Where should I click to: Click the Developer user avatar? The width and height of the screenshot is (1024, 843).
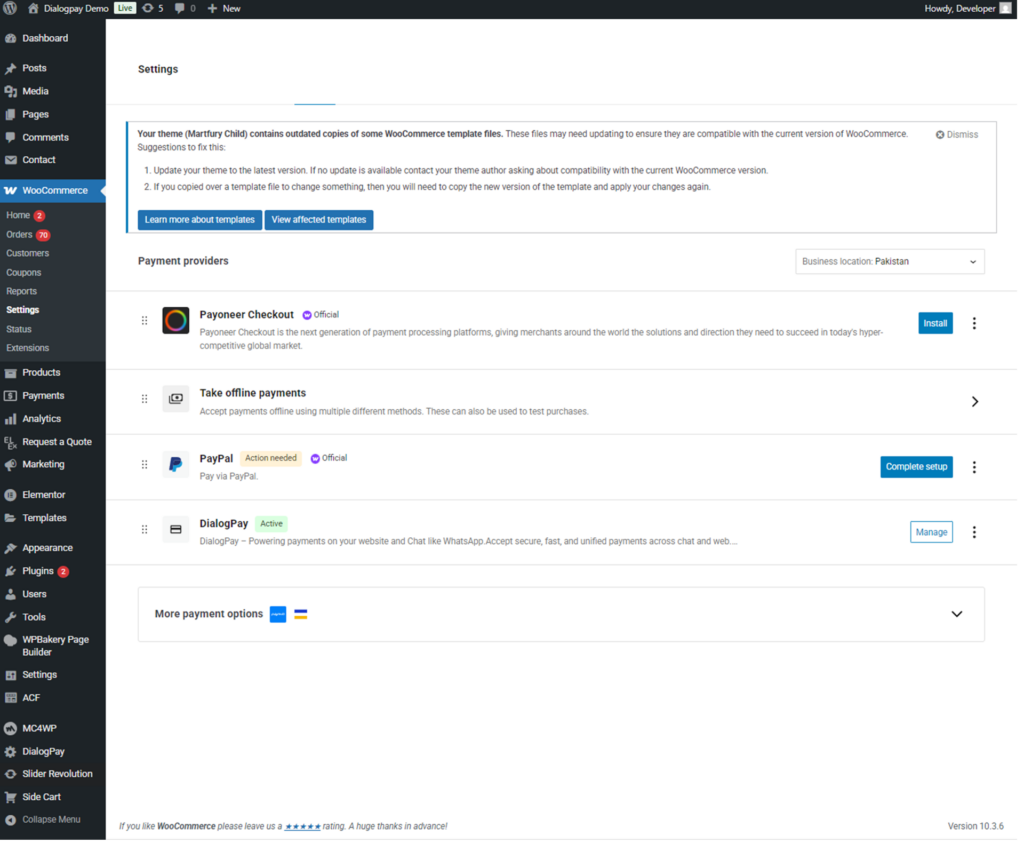(1006, 8)
